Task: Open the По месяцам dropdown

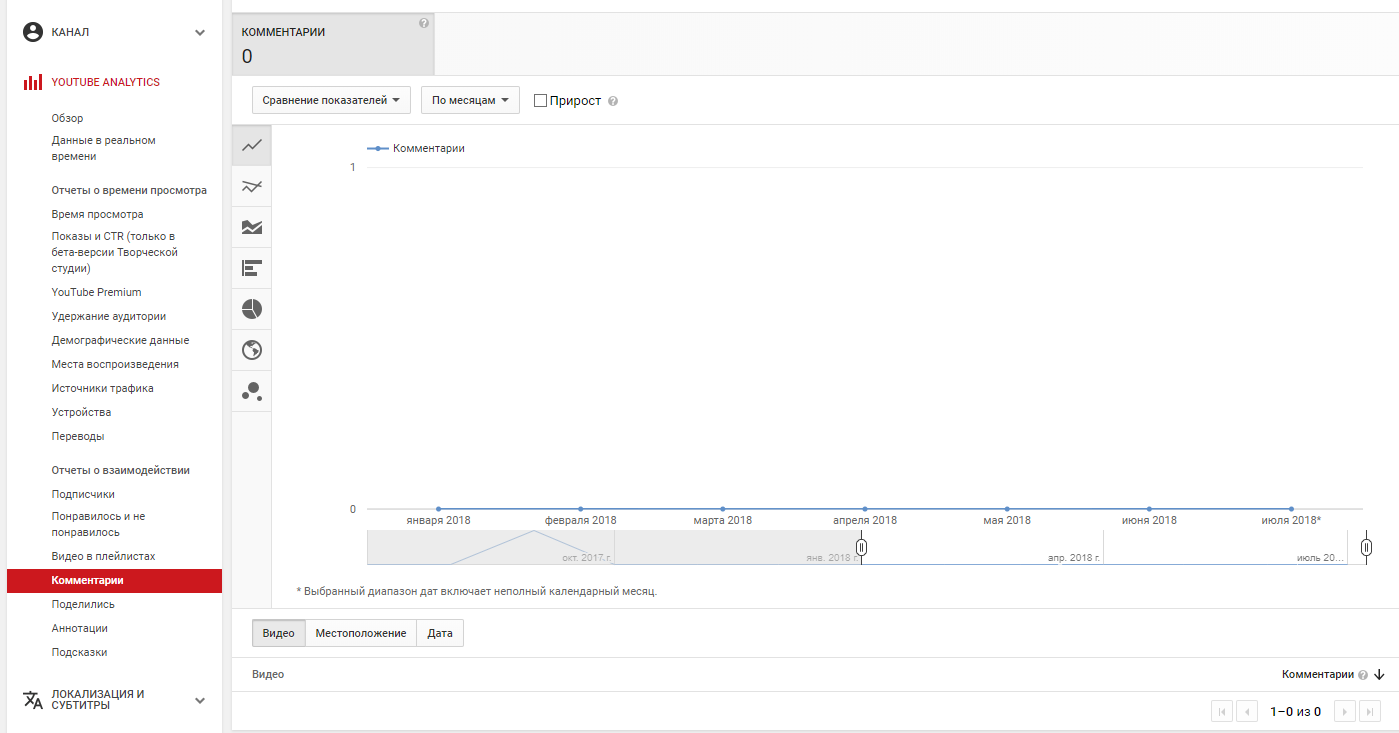Action: pyautogui.click(x=470, y=100)
